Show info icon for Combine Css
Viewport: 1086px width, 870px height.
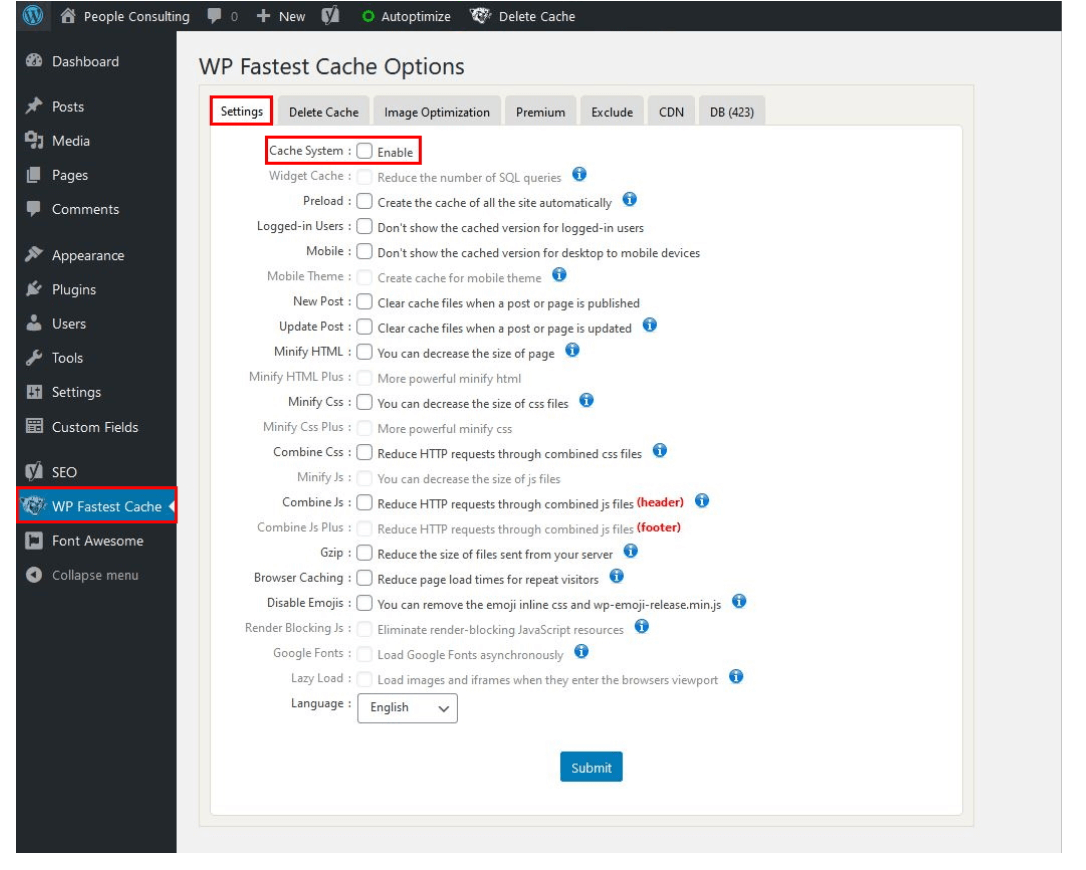[660, 451]
